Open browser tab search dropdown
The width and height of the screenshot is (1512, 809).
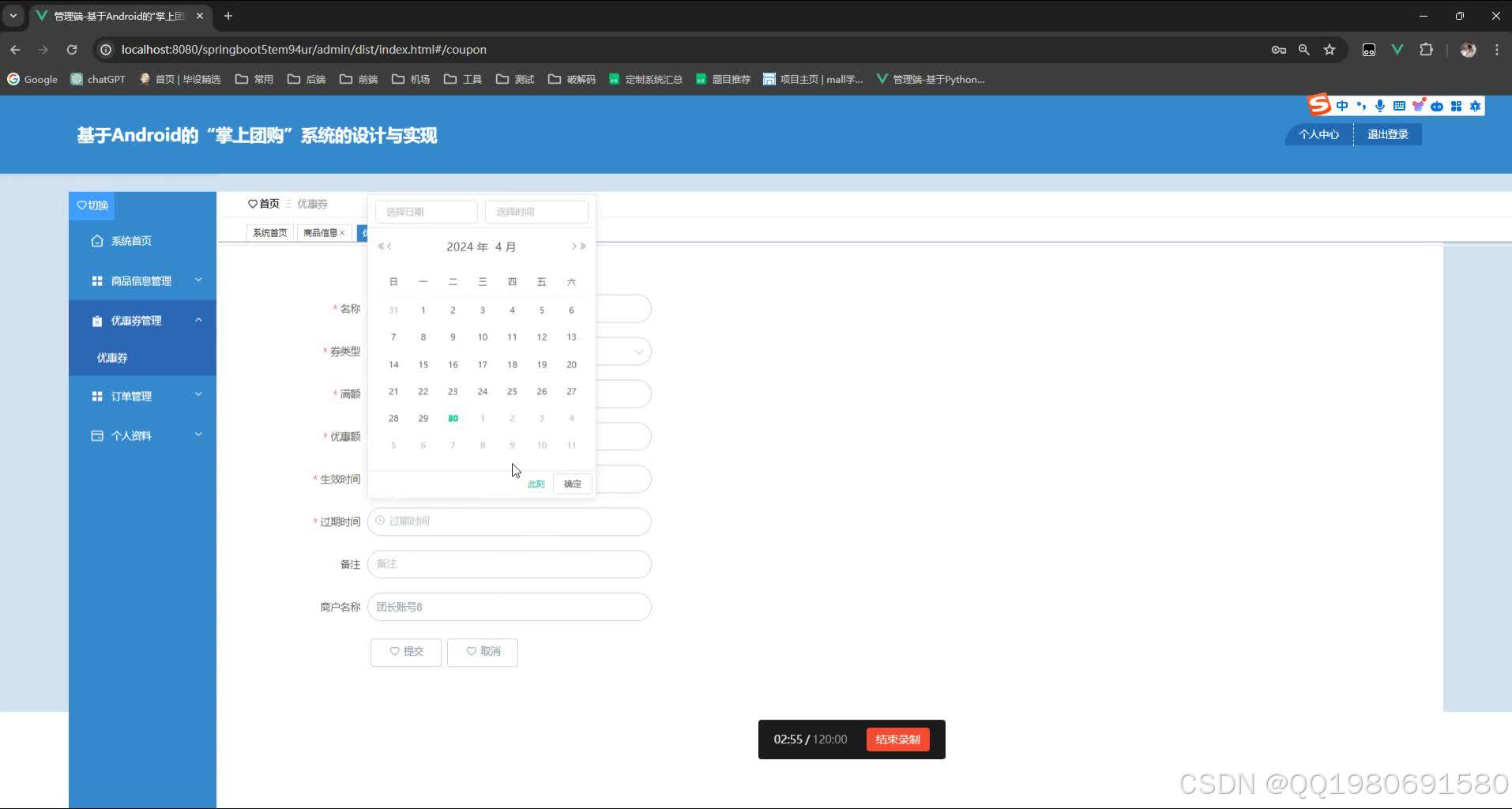click(x=13, y=16)
